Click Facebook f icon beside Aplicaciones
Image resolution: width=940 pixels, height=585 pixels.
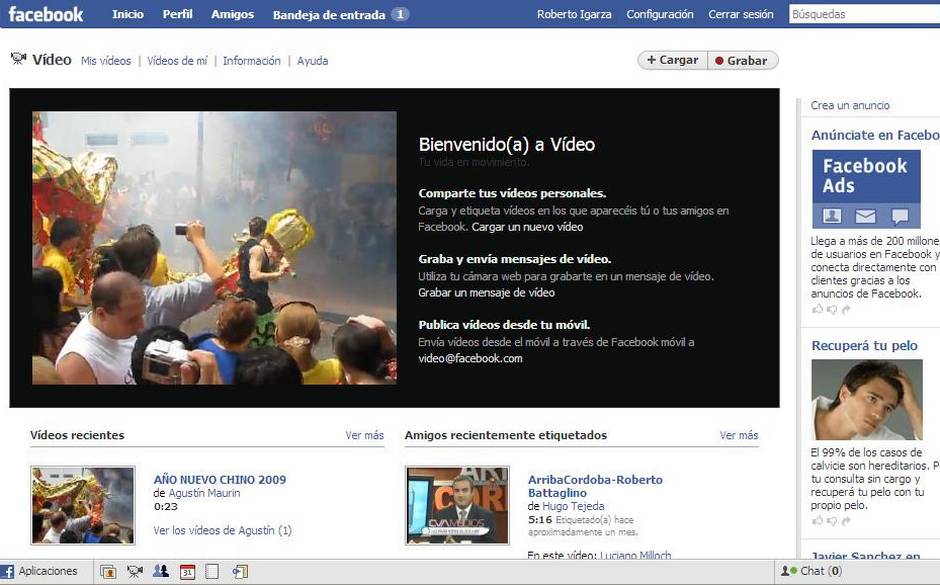[7, 571]
